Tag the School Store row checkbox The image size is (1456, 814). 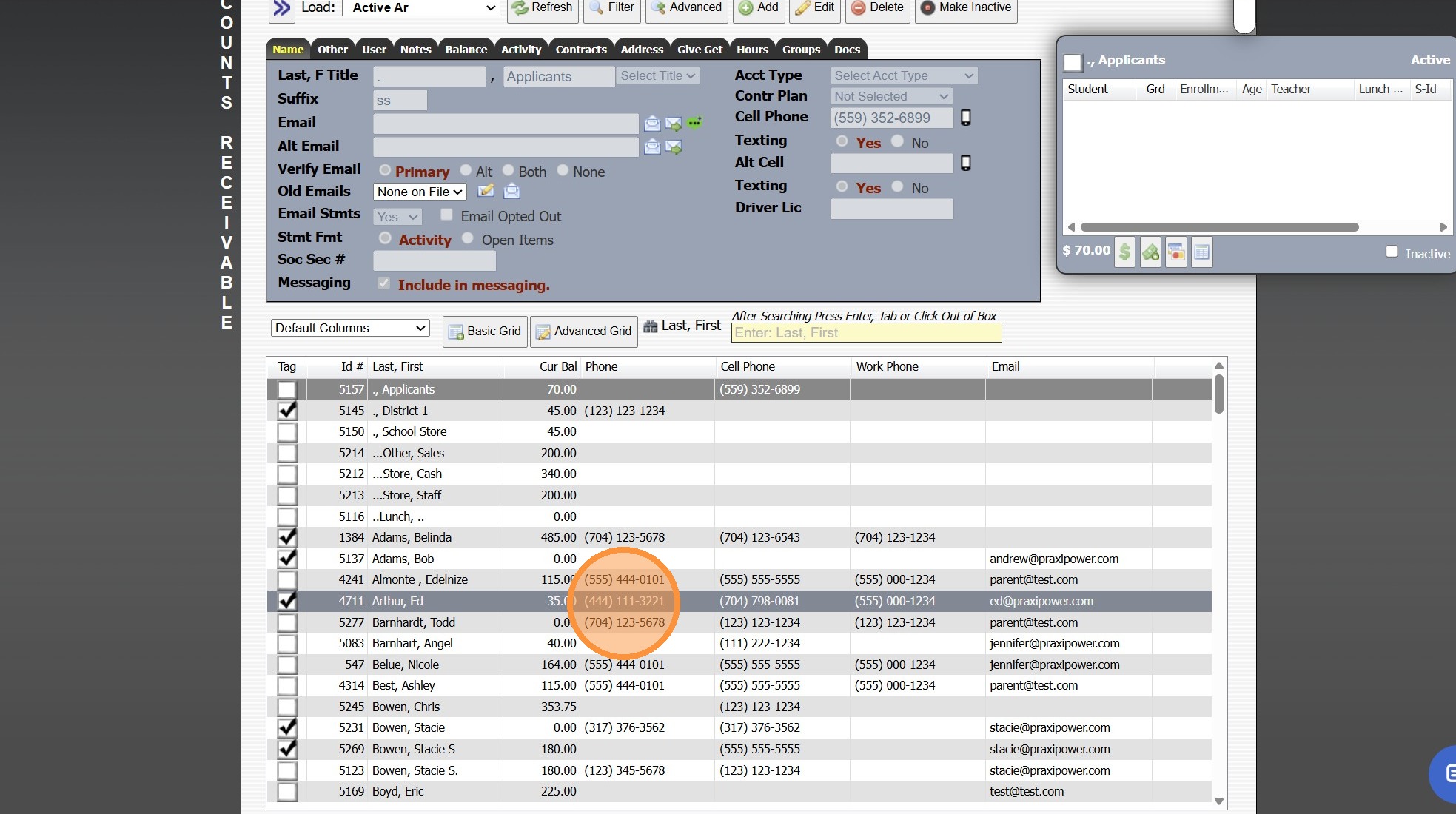tap(286, 432)
